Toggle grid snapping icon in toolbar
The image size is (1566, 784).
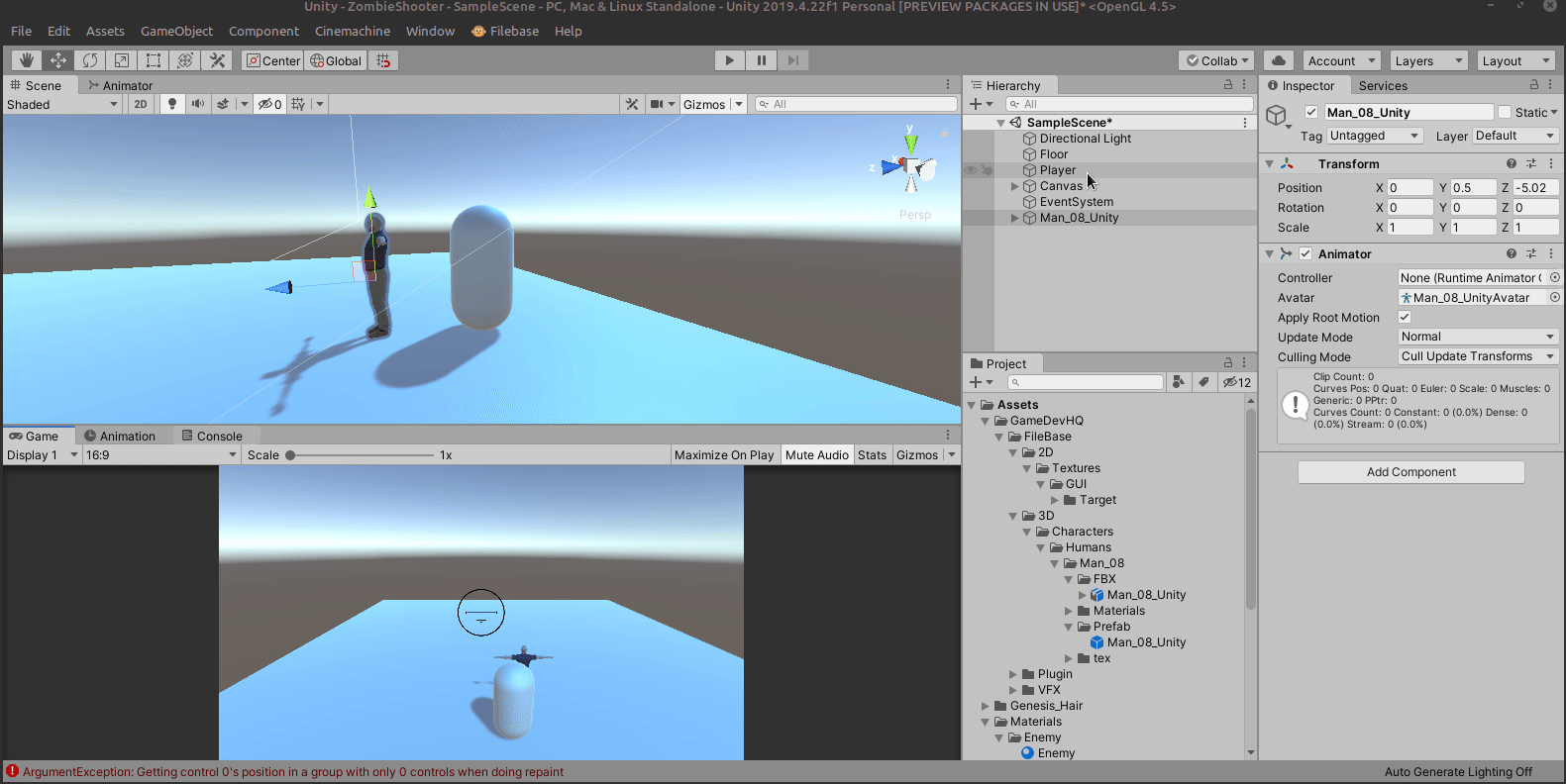pyautogui.click(x=383, y=60)
